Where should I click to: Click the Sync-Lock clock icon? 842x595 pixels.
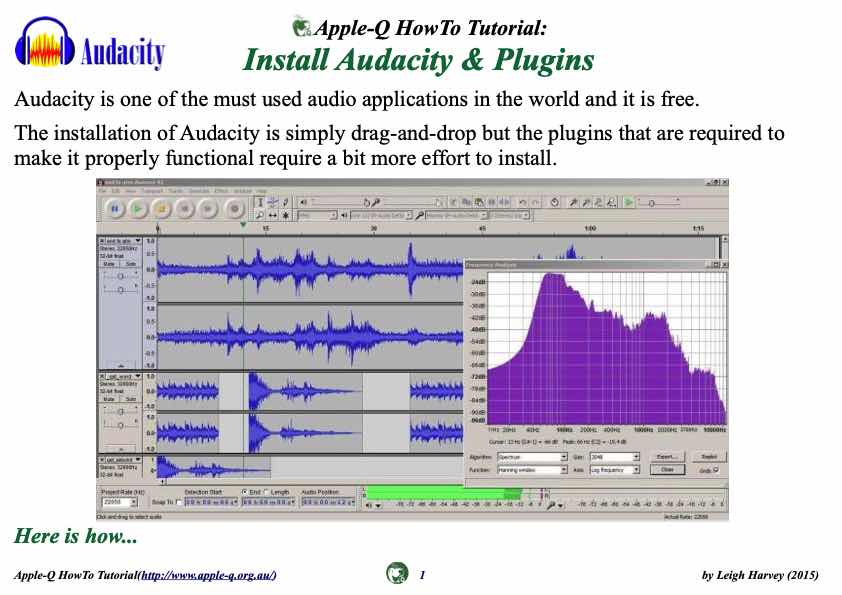coord(555,202)
